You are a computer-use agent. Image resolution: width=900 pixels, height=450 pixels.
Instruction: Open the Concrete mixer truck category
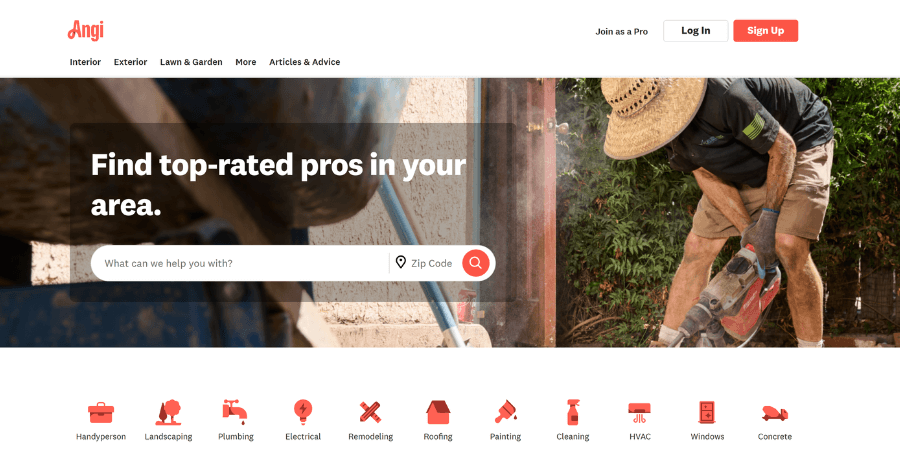(775, 413)
